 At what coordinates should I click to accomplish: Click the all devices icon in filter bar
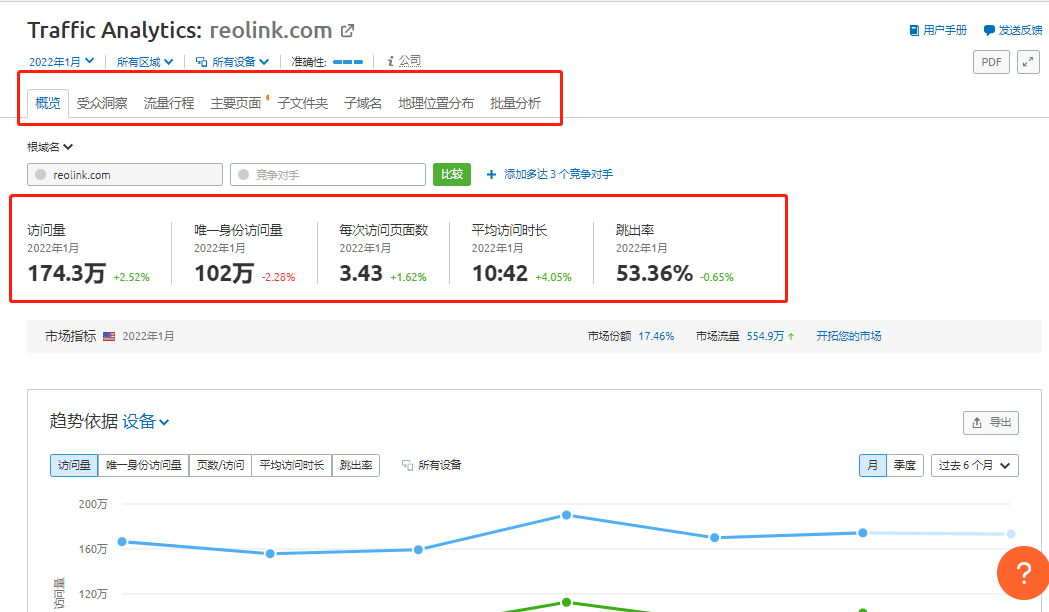click(x=201, y=62)
